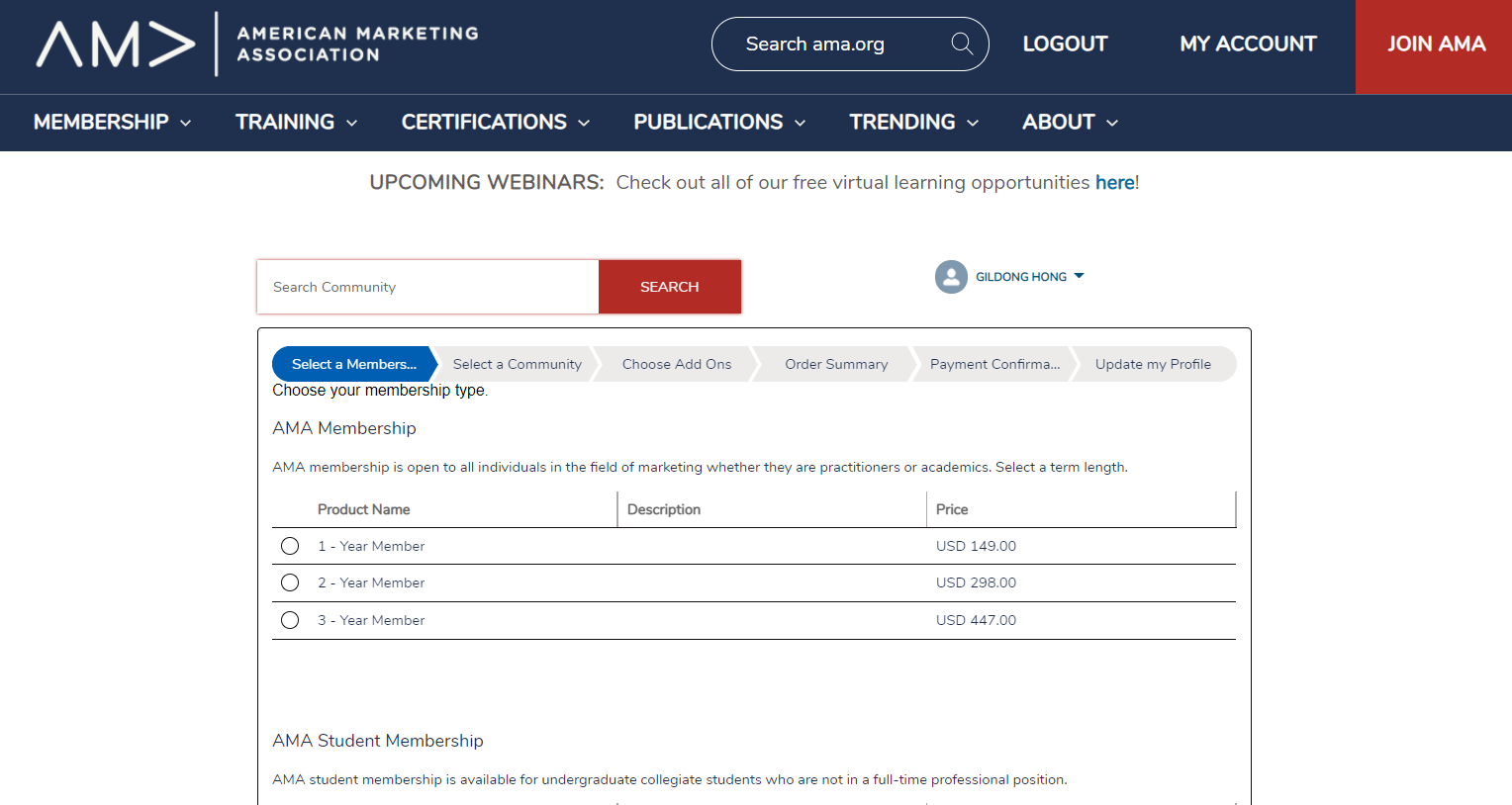Expand the Training menu

[296, 123]
